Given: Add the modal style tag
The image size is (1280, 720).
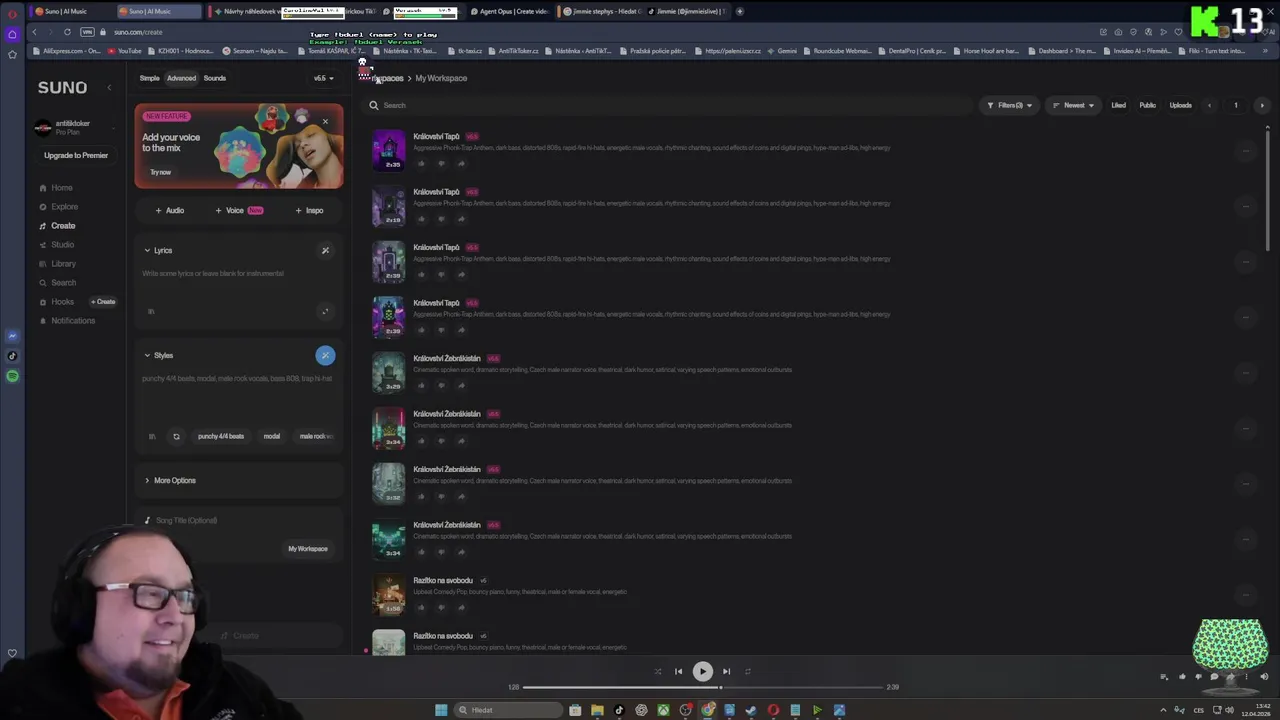Looking at the screenshot, I should (272, 437).
